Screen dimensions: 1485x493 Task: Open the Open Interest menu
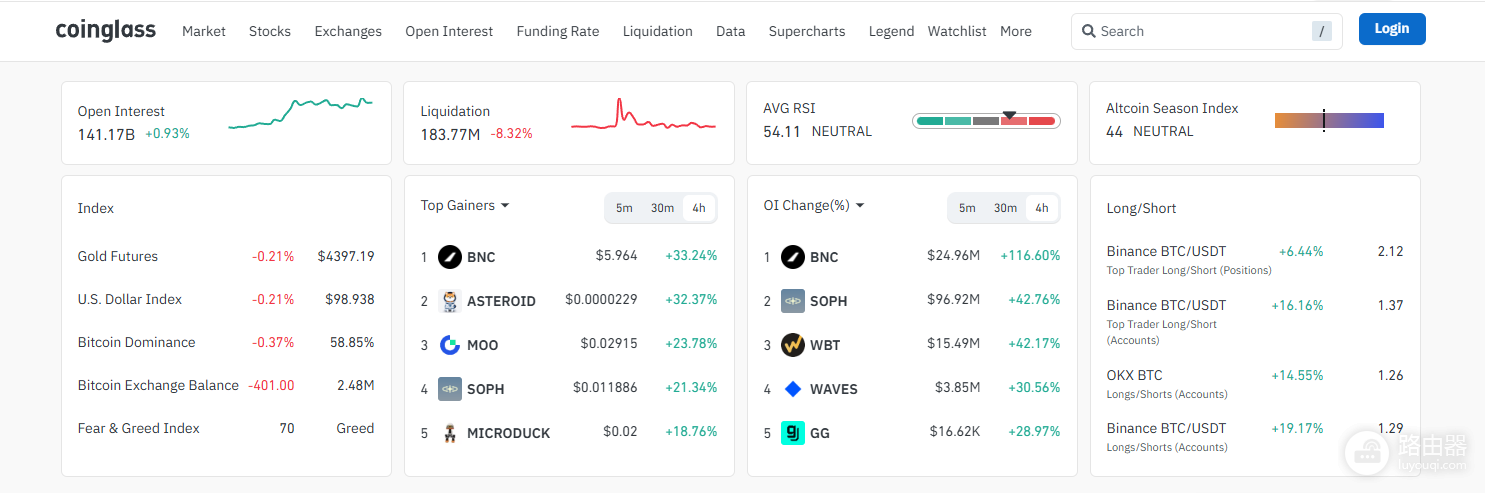pos(449,31)
